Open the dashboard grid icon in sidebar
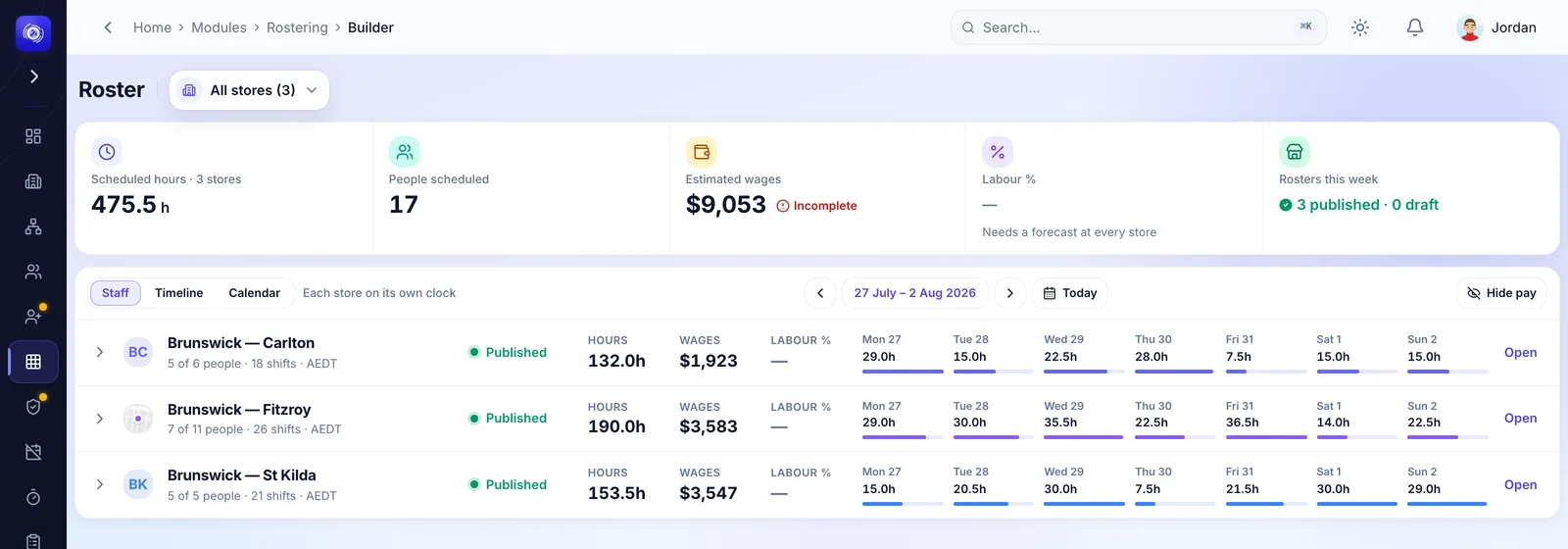1568x549 pixels. click(x=33, y=136)
